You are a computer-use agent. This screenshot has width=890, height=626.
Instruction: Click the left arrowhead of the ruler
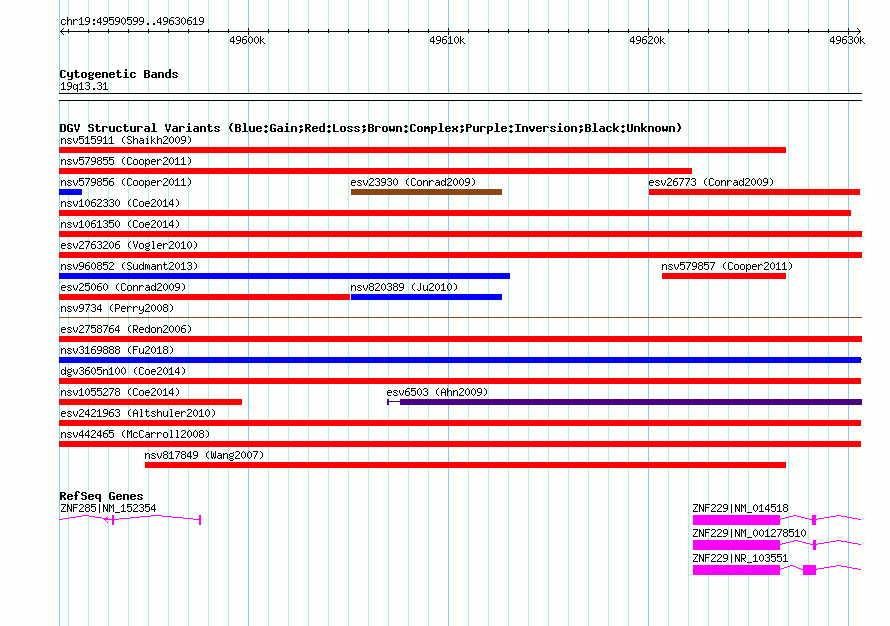(x=62, y=32)
